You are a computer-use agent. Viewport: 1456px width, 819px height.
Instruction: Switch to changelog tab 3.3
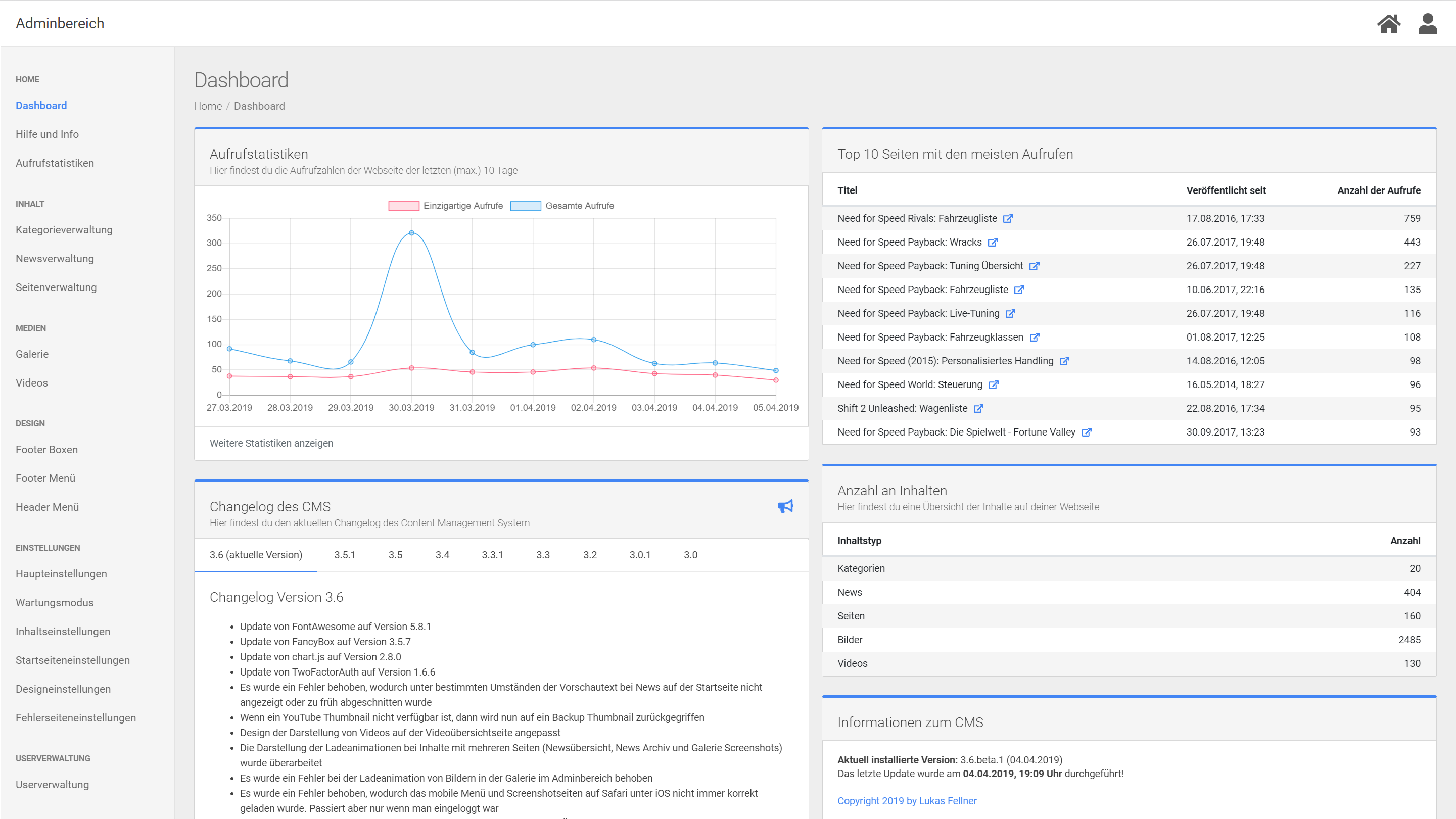[x=543, y=555]
